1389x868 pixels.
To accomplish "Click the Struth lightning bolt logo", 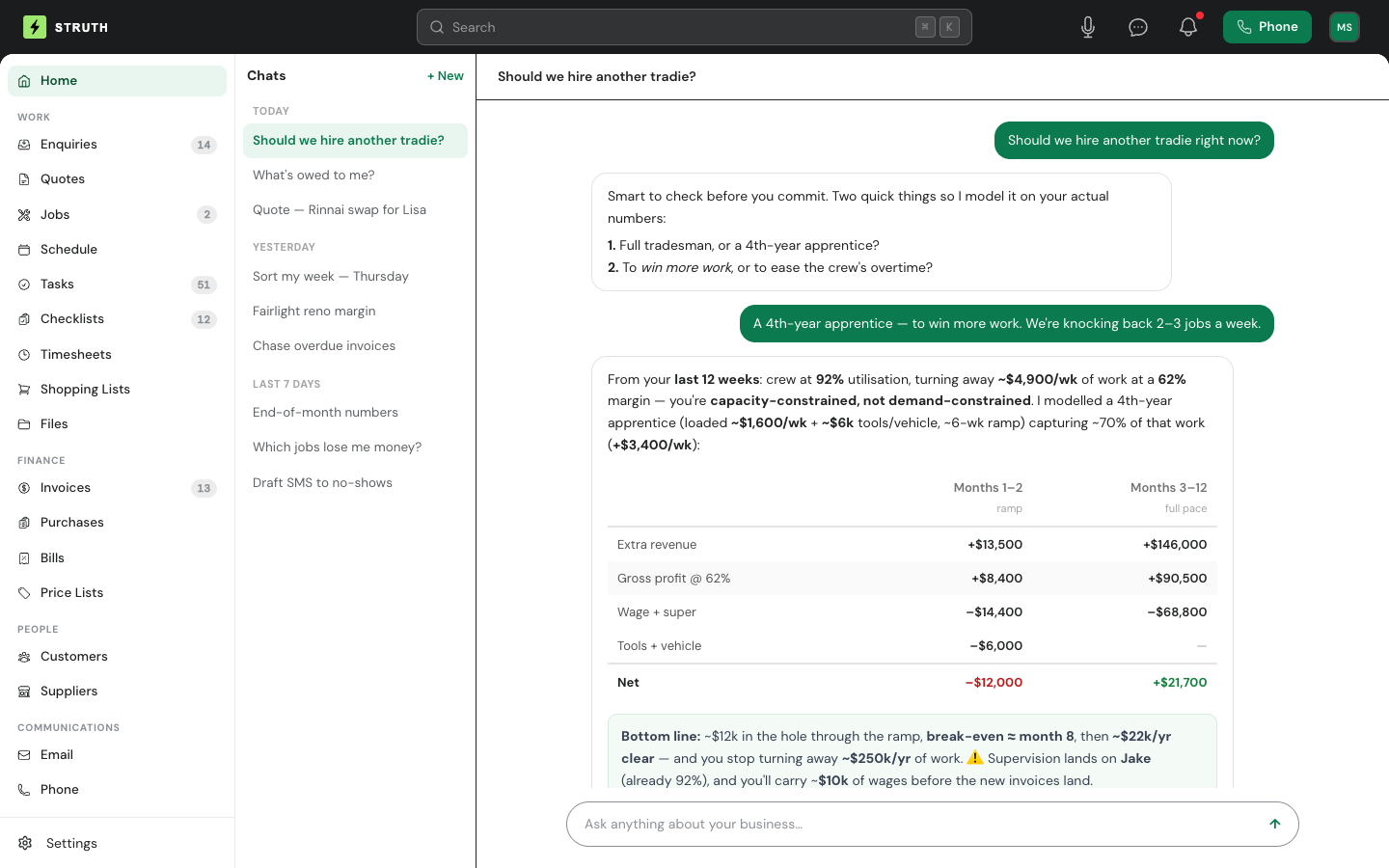I will (35, 27).
